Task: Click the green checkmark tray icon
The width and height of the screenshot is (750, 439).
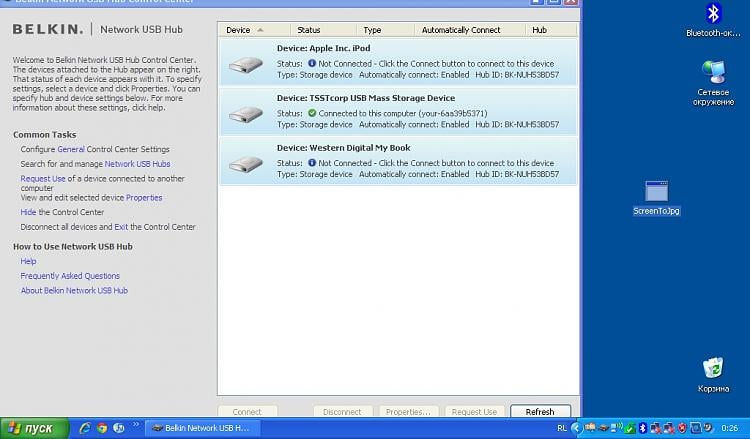Action: pos(629,429)
